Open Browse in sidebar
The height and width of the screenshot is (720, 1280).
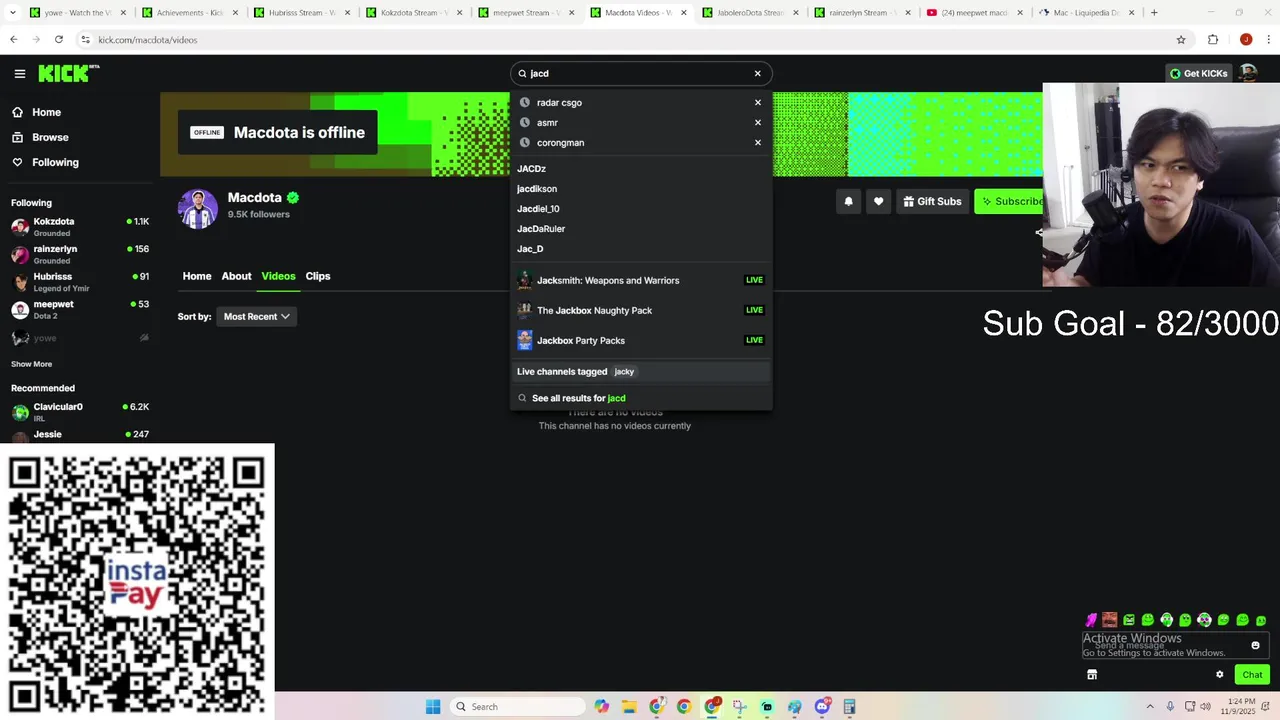[50, 137]
